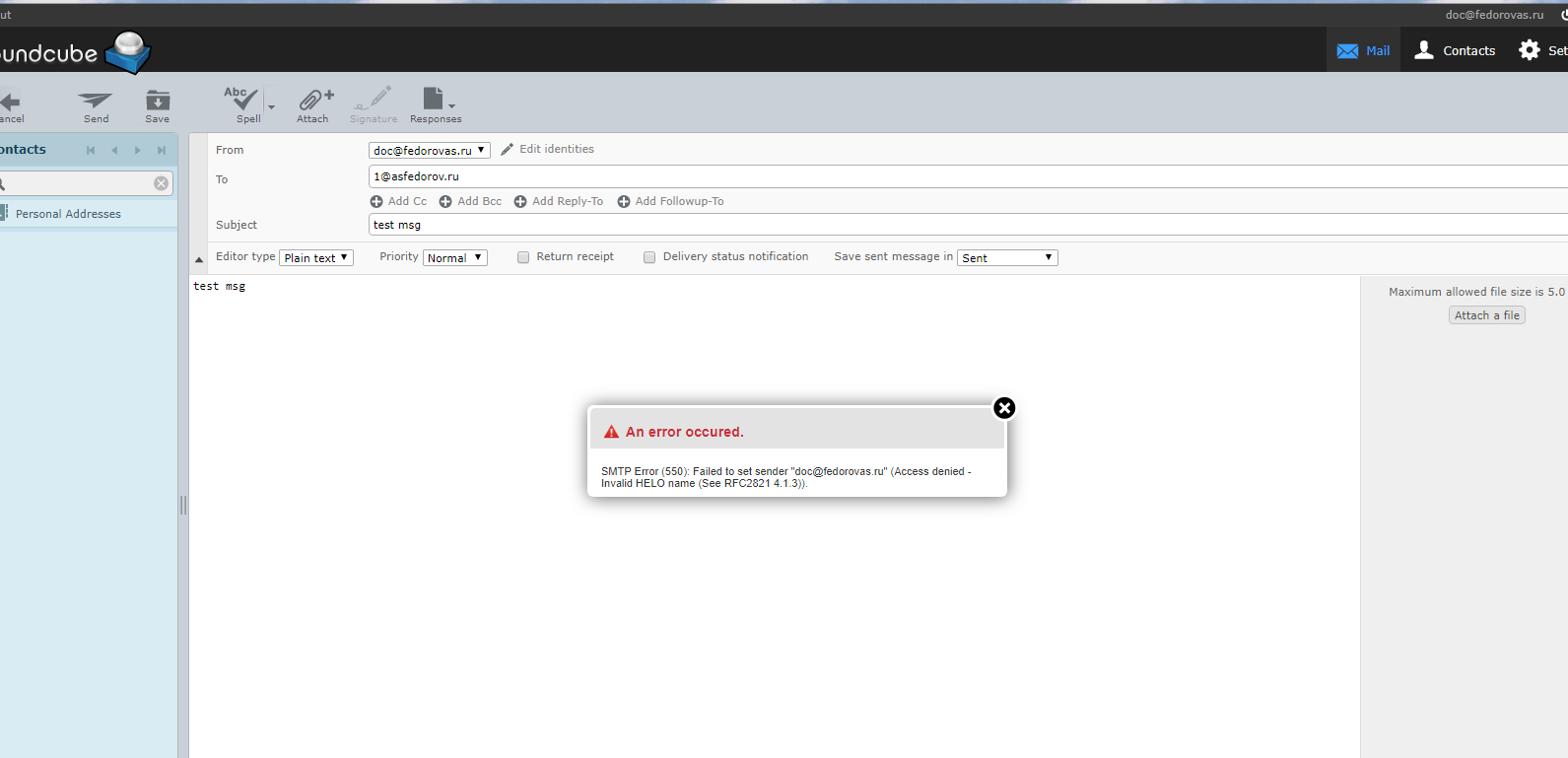The image size is (1568, 758).
Task: Click the Edit identities link
Action: click(x=556, y=149)
